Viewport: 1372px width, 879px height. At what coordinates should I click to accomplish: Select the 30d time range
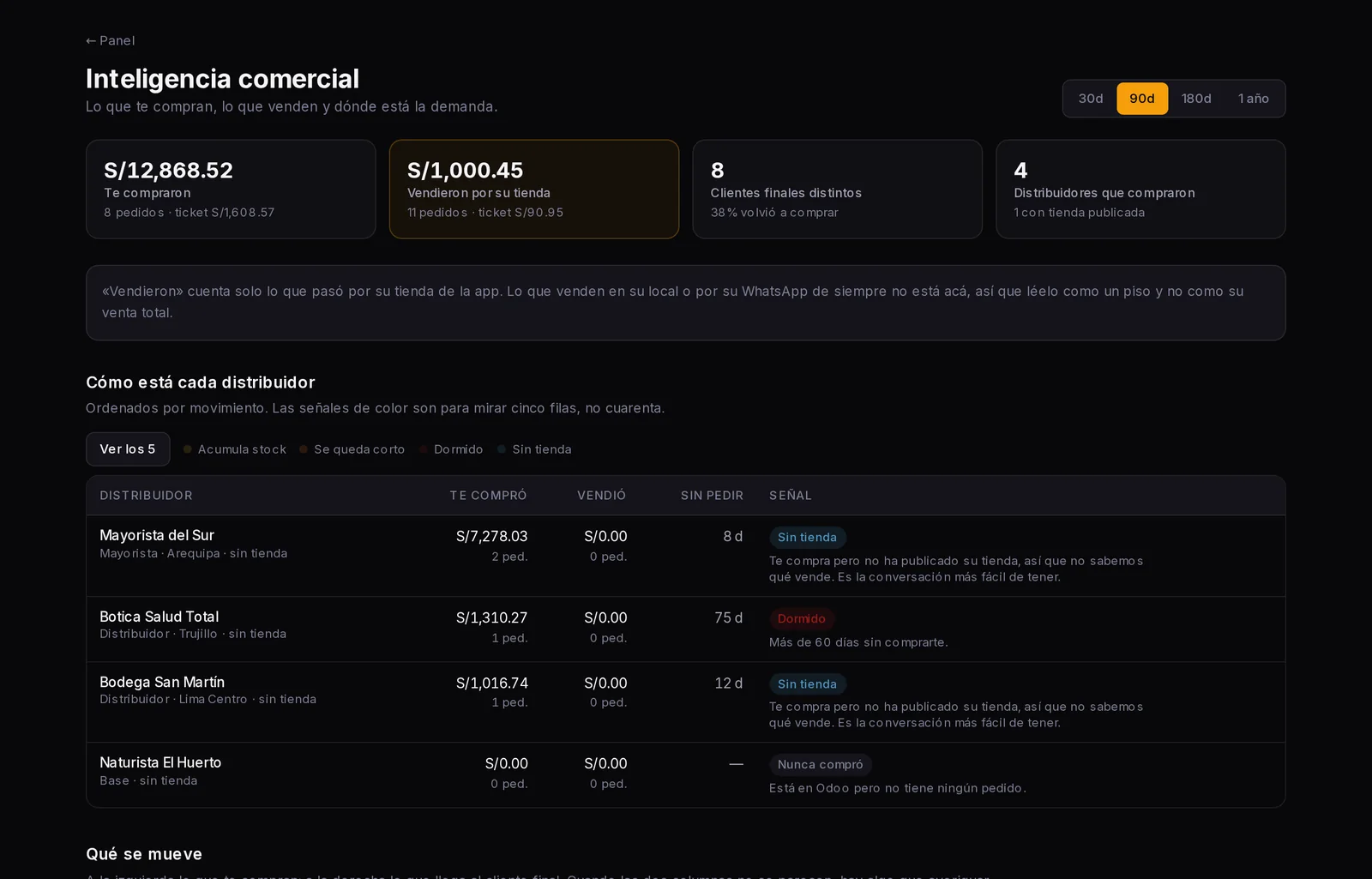click(1091, 99)
